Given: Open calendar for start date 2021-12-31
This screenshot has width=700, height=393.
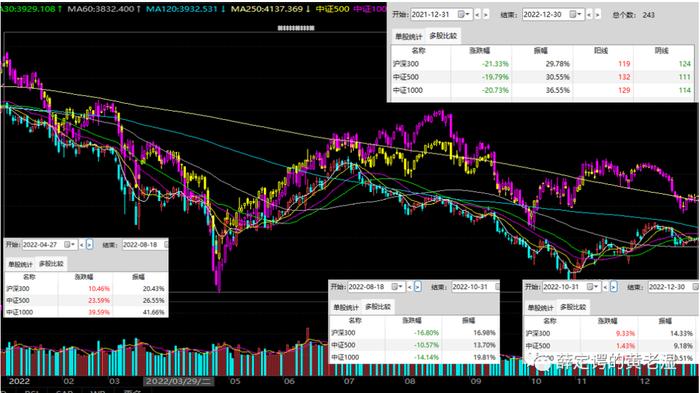Looking at the screenshot, I should (464, 15).
